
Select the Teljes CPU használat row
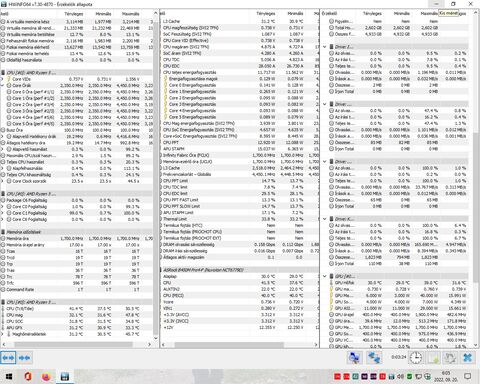[76, 162]
